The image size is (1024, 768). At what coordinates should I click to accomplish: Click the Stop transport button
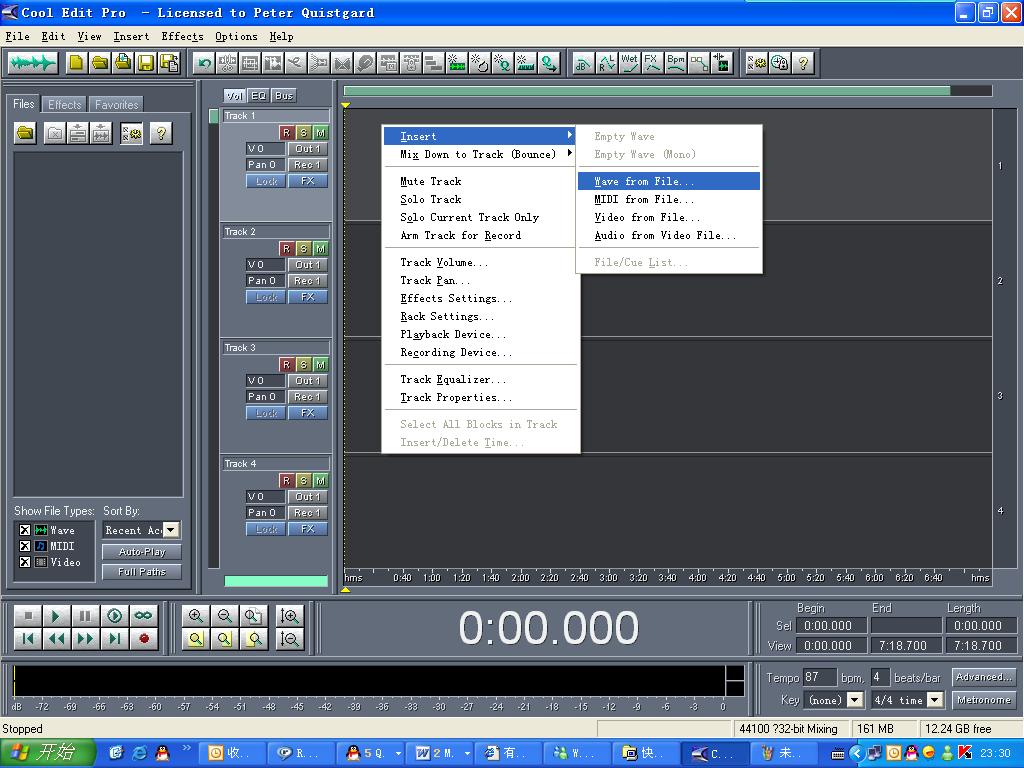click(27, 616)
